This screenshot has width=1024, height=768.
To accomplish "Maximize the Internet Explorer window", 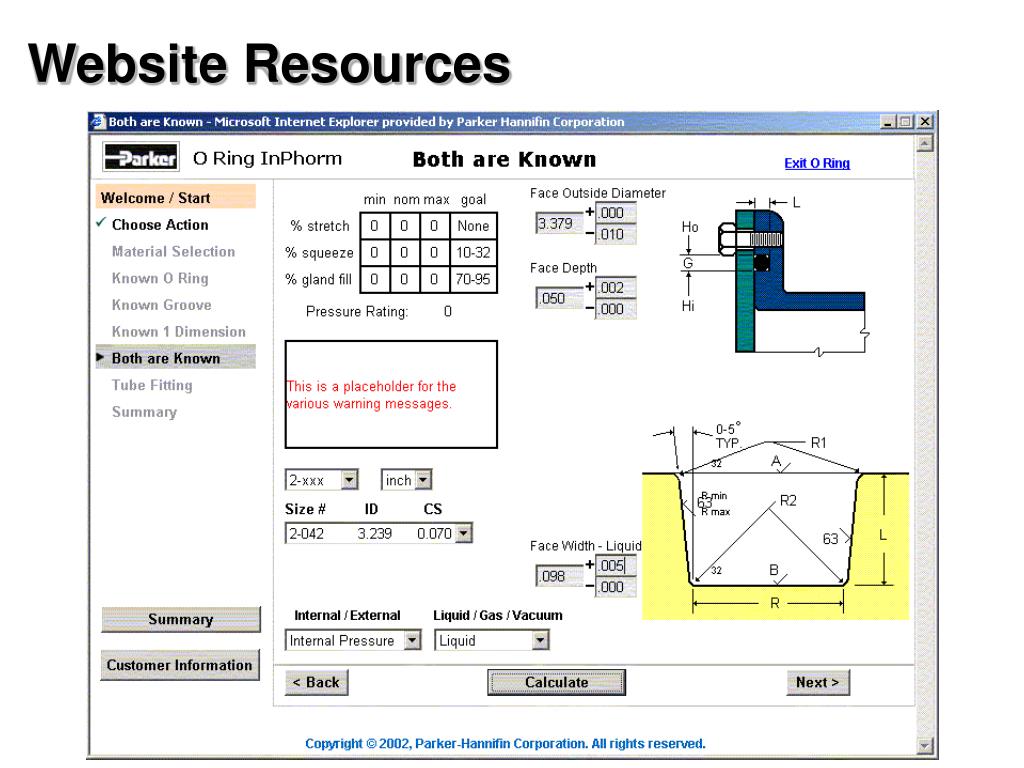I will (905, 121).
